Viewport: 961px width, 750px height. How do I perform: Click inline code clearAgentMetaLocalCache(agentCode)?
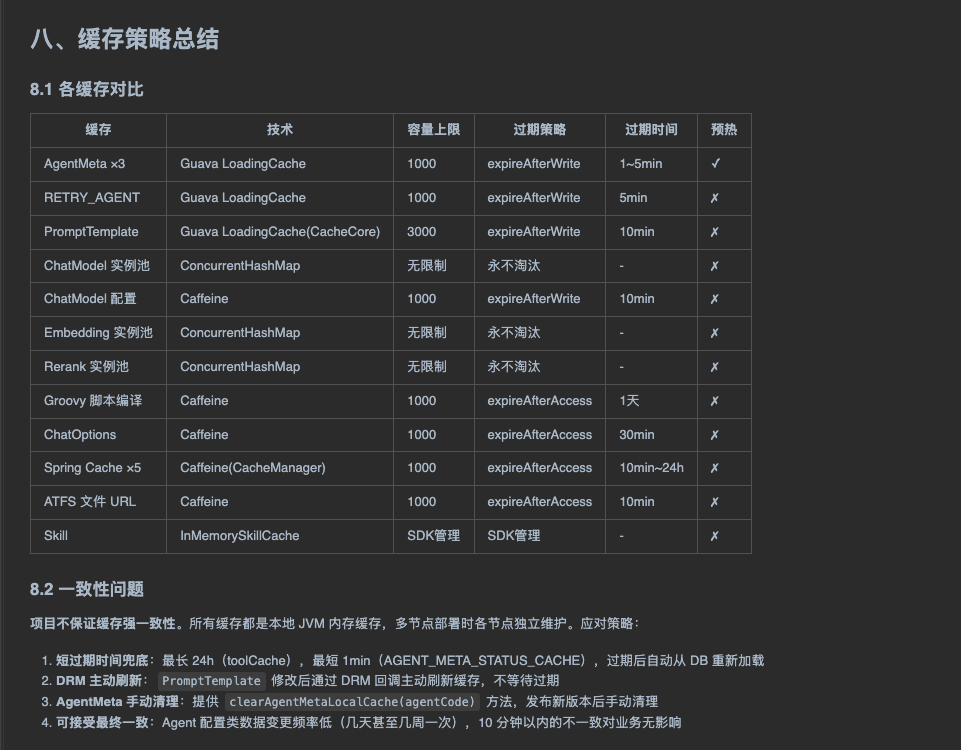[352, 702]
